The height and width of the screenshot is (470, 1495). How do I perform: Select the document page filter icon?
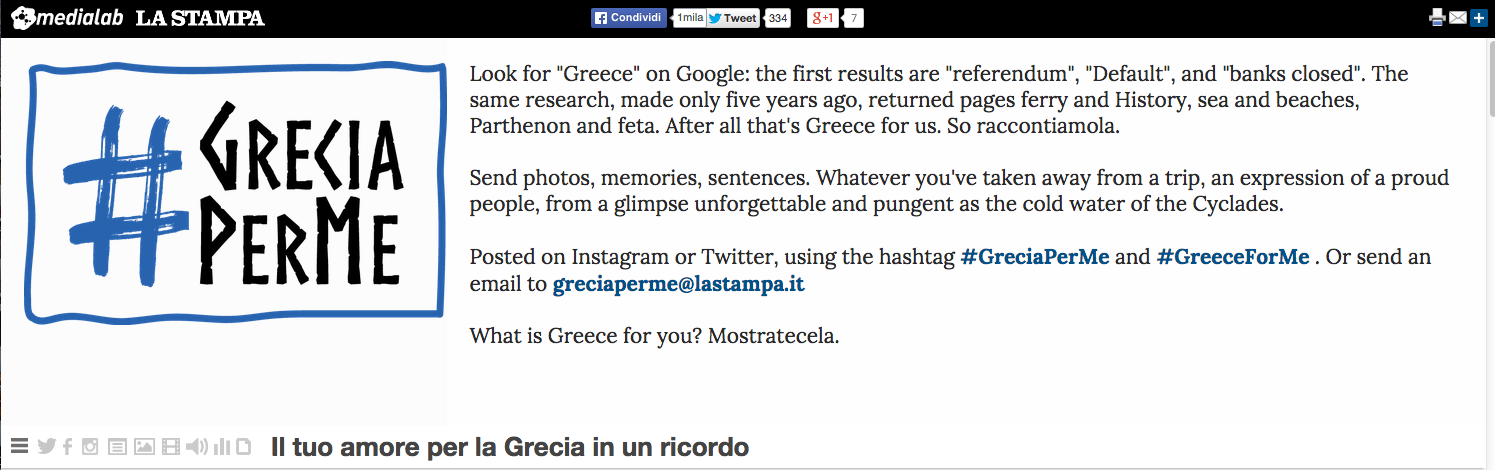(x=243, y=447)
